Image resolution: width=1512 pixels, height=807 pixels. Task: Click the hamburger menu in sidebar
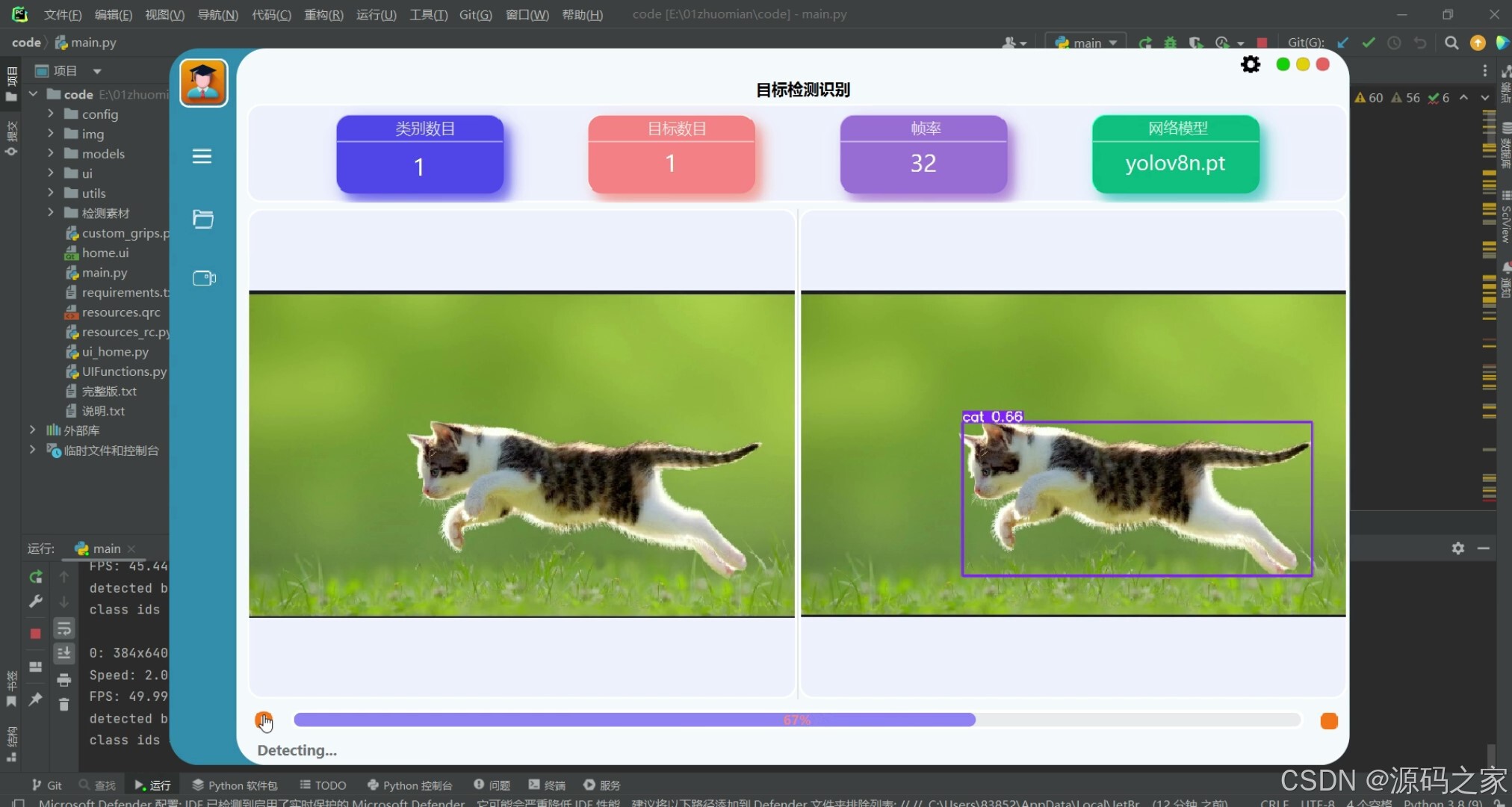point(202,156)
